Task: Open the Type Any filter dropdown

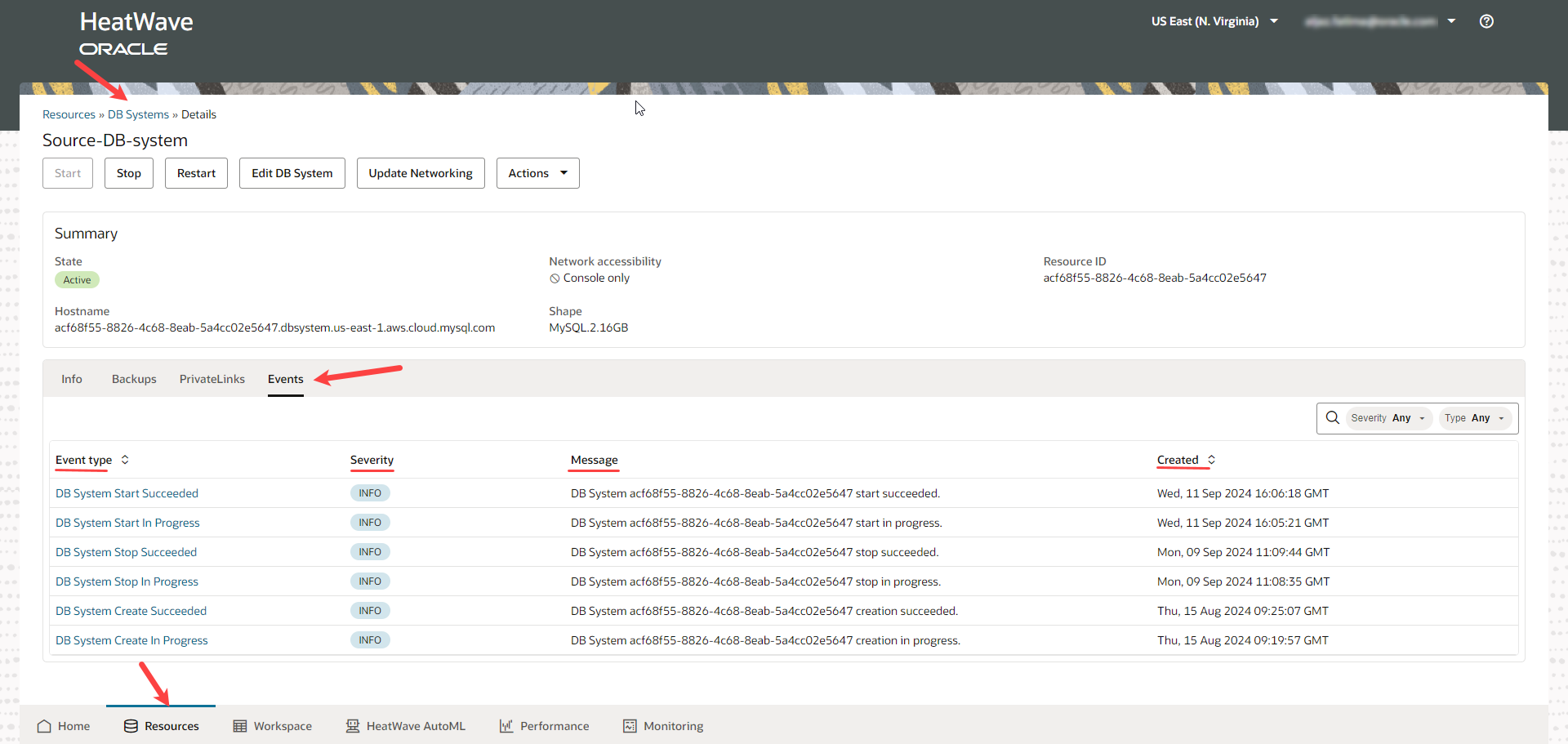Action: coord(1474,418)
